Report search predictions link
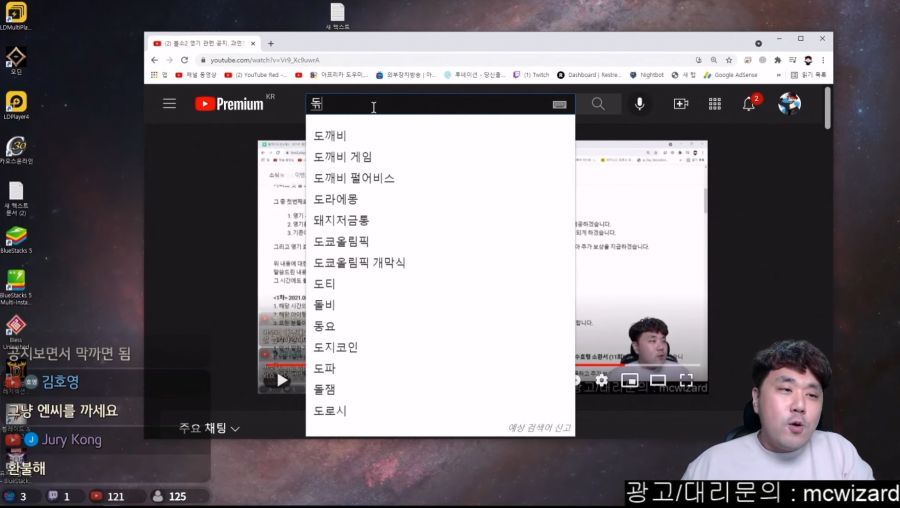900x508 pixels. [539, 428]
